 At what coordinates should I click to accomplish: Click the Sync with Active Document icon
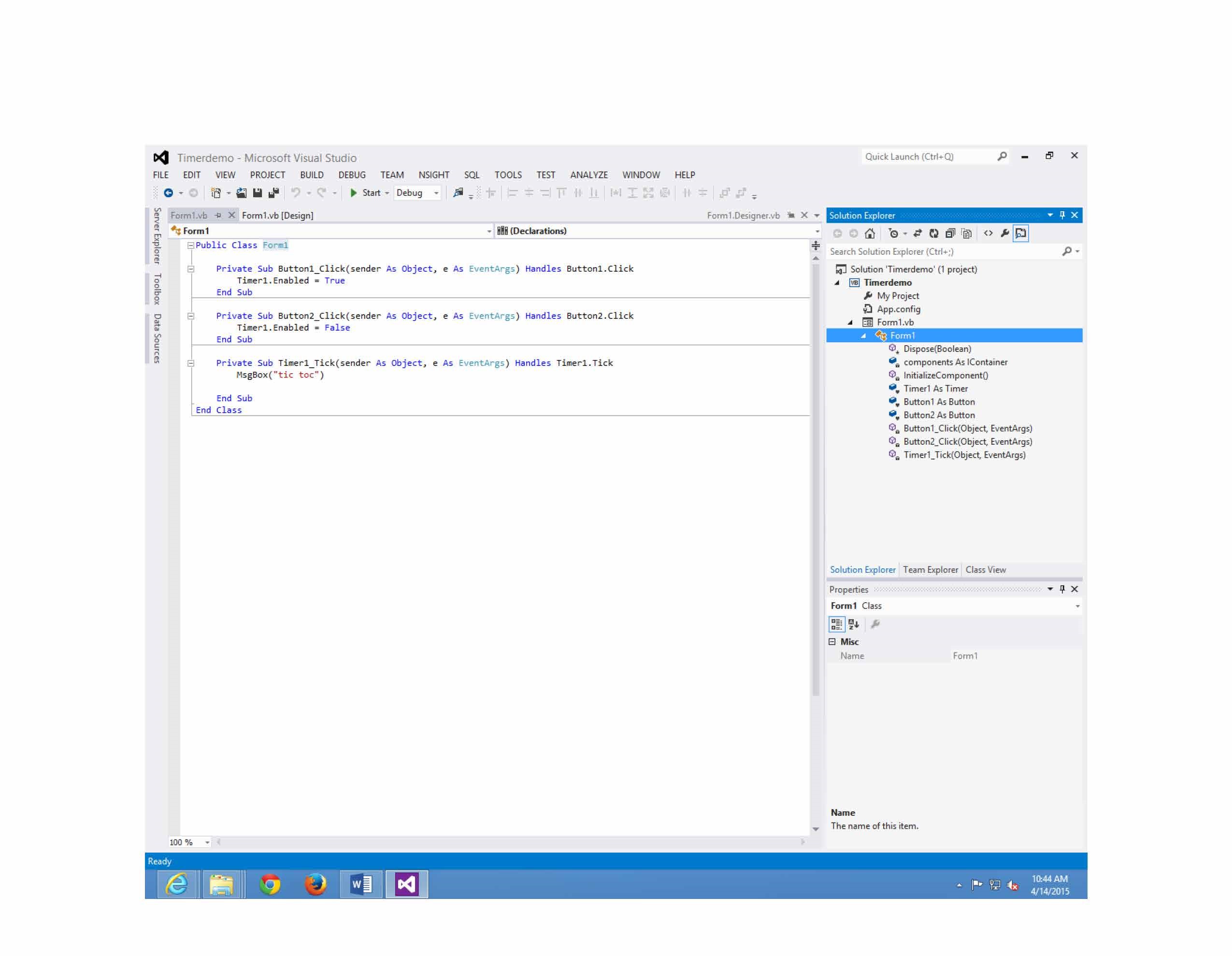coord(917,233)
